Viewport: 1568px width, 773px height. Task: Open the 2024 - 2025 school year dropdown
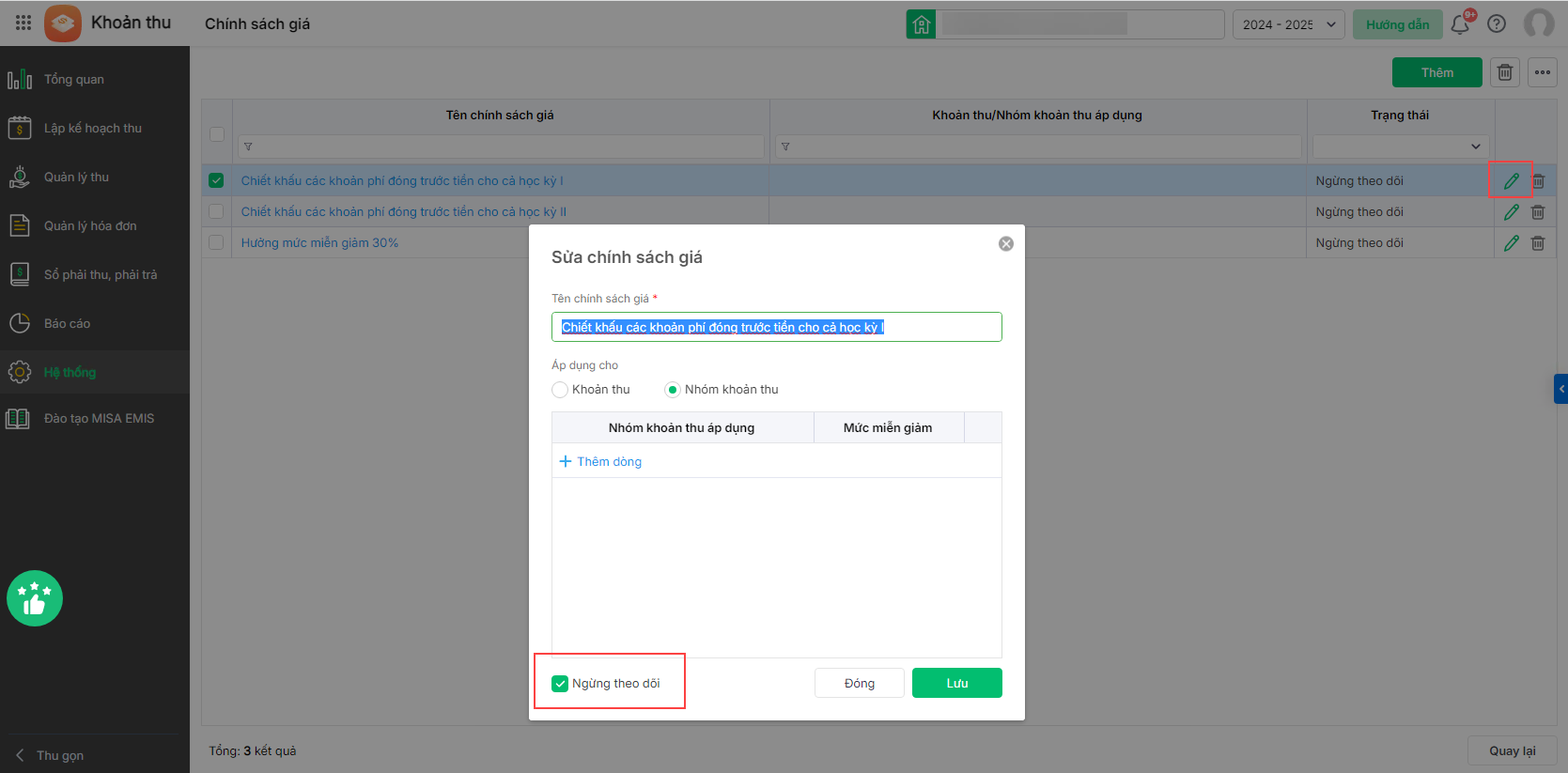click(x=1288, y=24)
